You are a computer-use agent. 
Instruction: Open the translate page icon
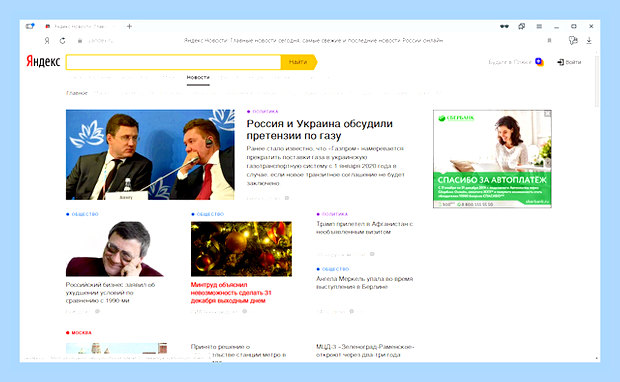click(x=573, y=40)
